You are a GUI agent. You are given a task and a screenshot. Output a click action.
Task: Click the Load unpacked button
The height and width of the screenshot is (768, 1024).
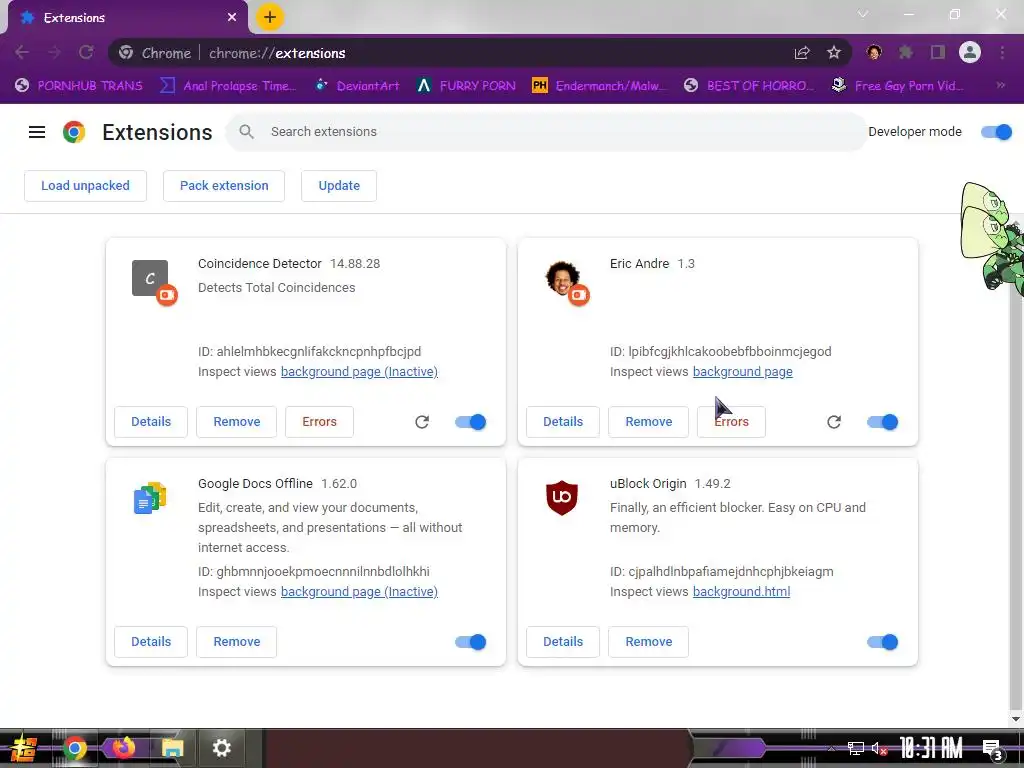(x=86, y=186)
